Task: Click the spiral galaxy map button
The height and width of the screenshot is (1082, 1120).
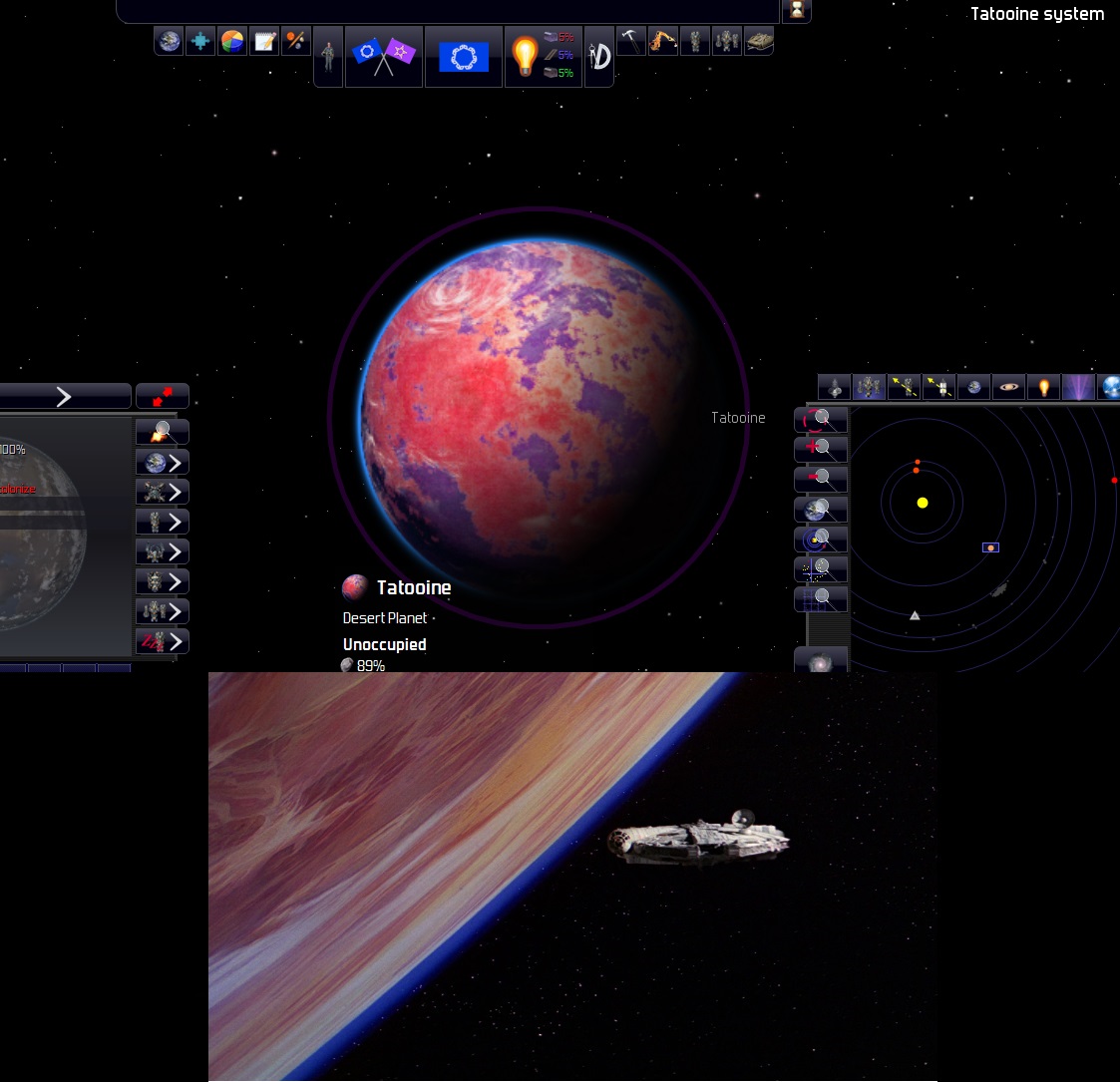Action: coord(822,660)
